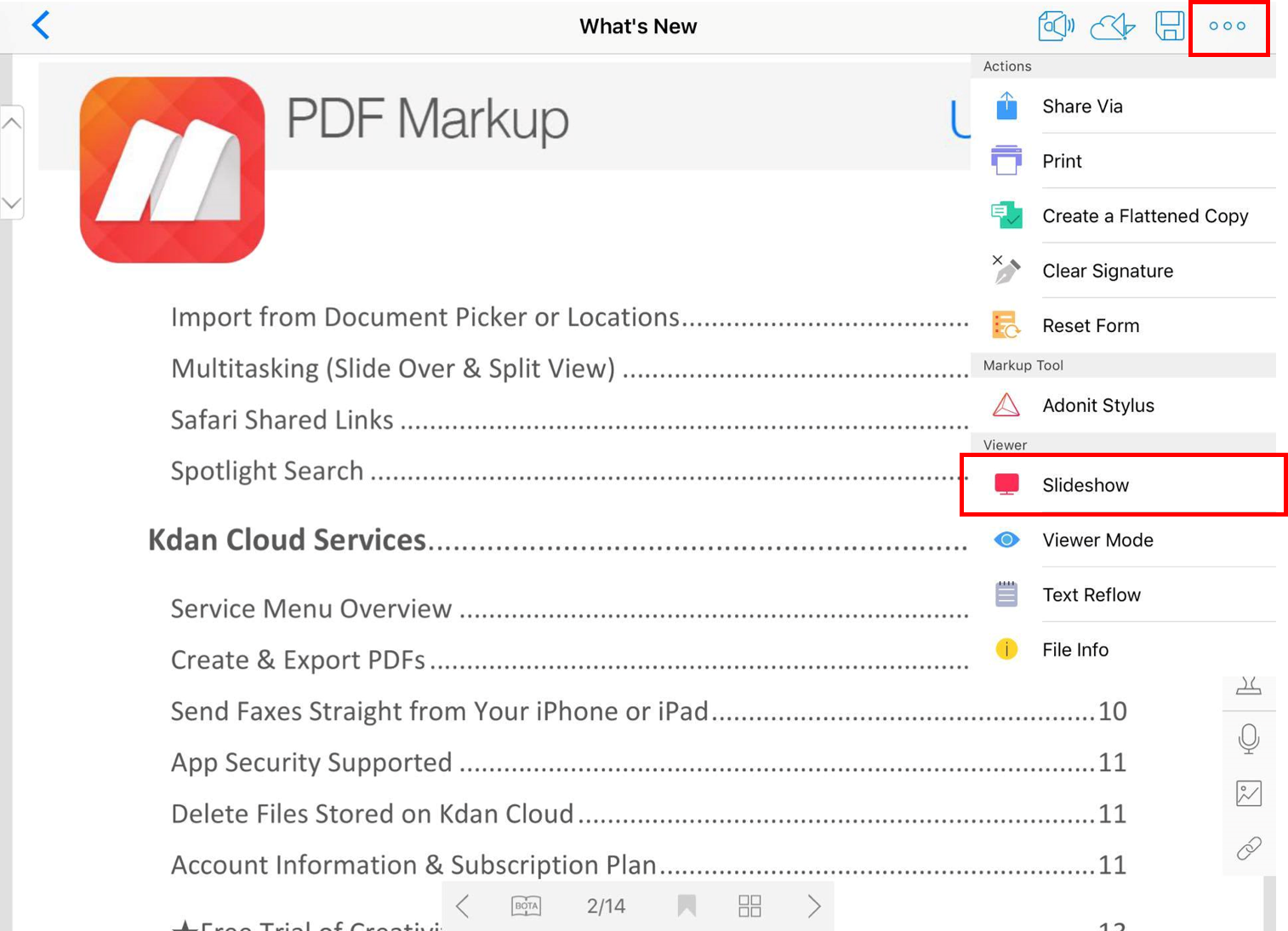The image size is (1288, 931).
Task: Go back with the blue back arrow
Action: point(41,25)
